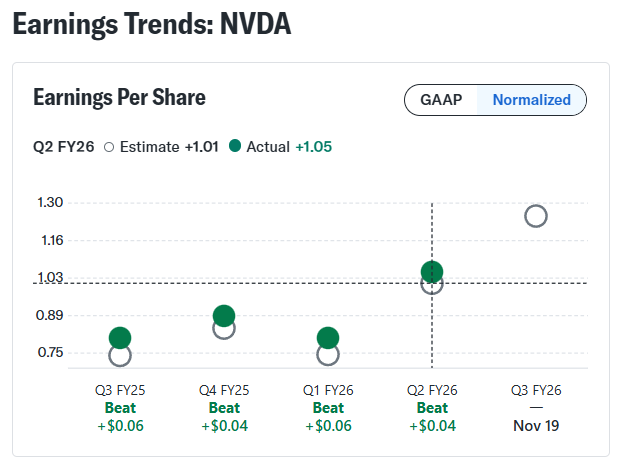
Task: Click the Nov 19 earnings date
Action: (536, 425)
